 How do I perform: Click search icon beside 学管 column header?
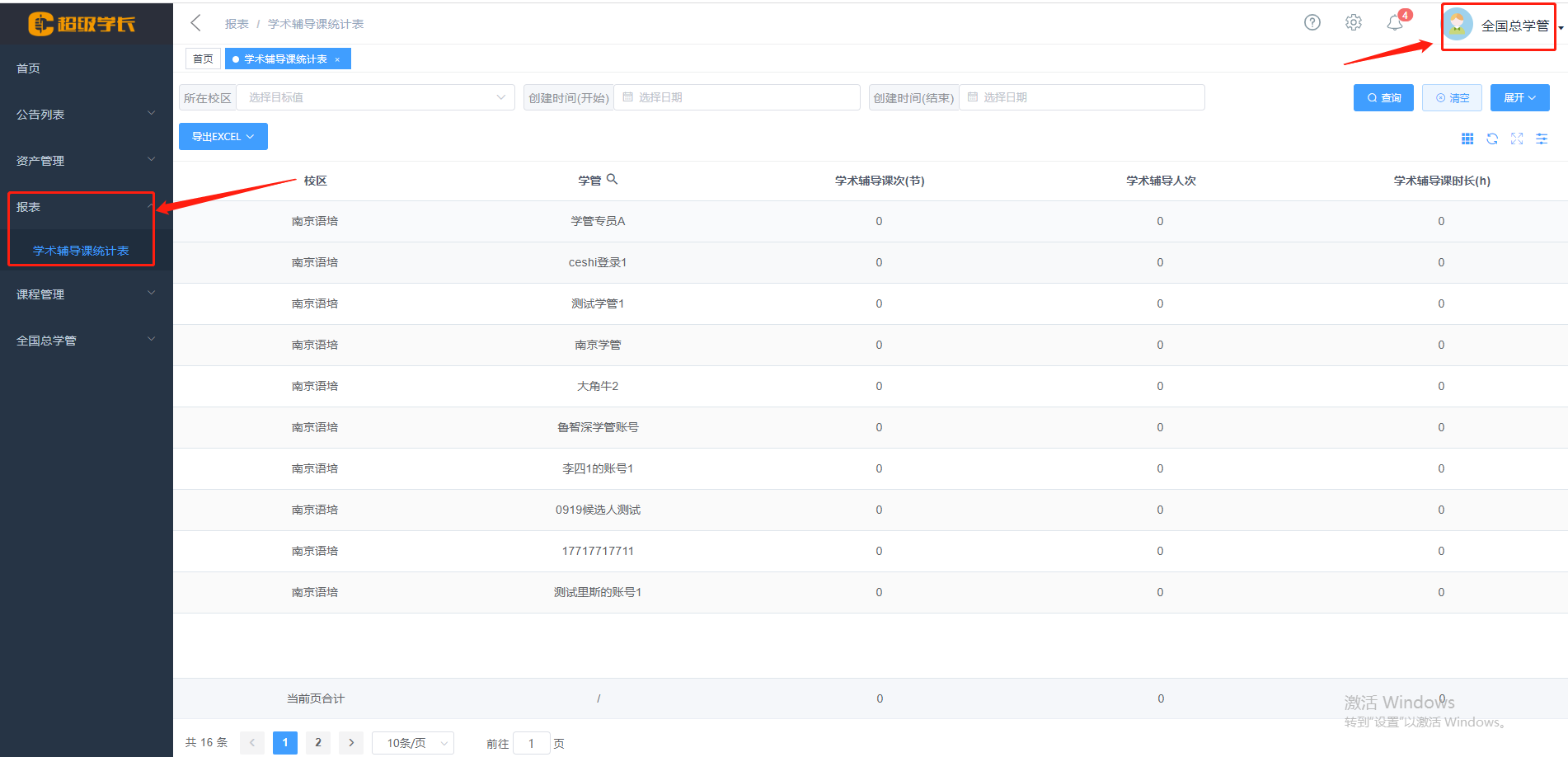tap(612, 179)
